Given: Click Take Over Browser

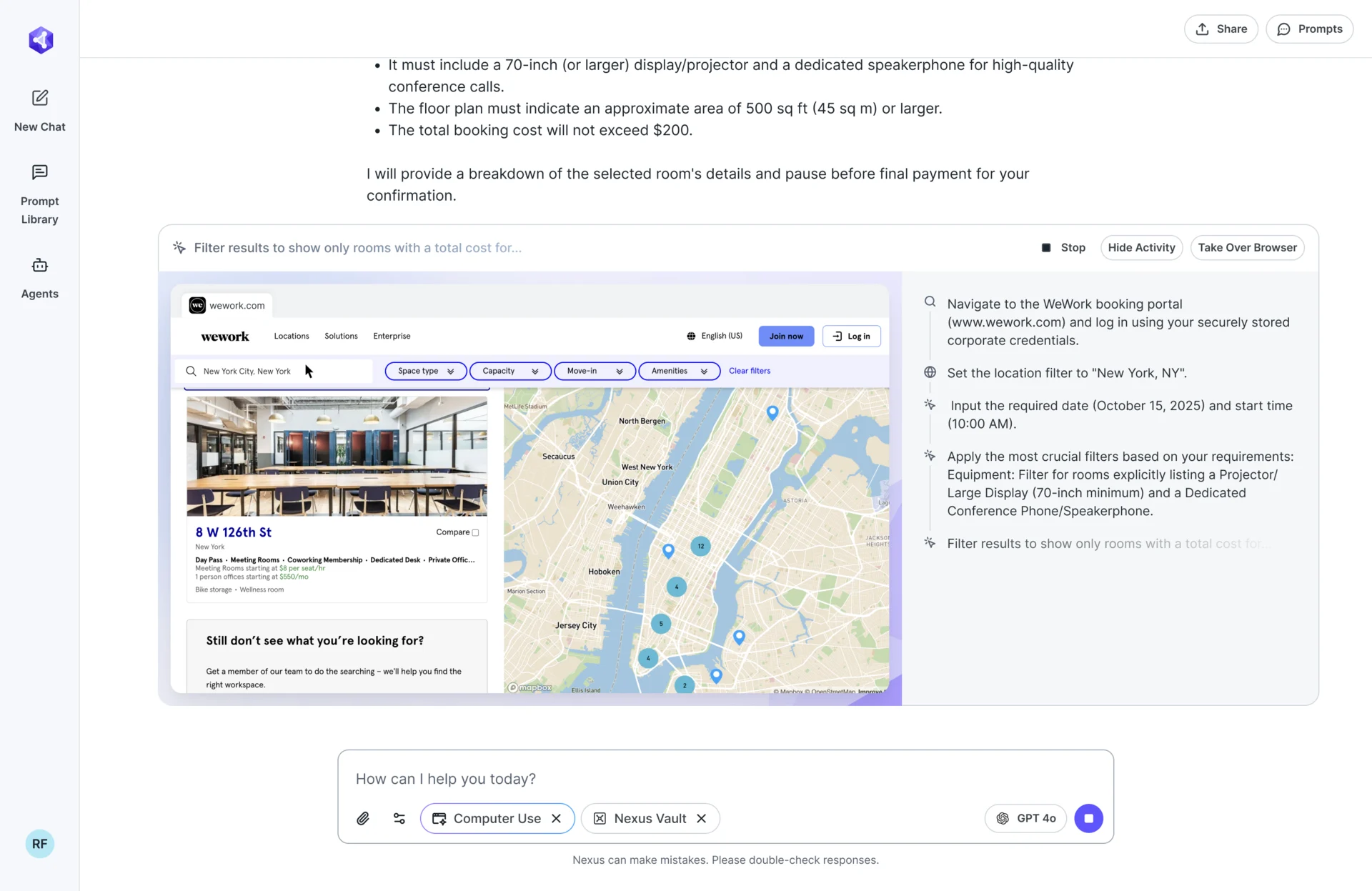Looking at the screenshot, I should tap(1247, 247).
